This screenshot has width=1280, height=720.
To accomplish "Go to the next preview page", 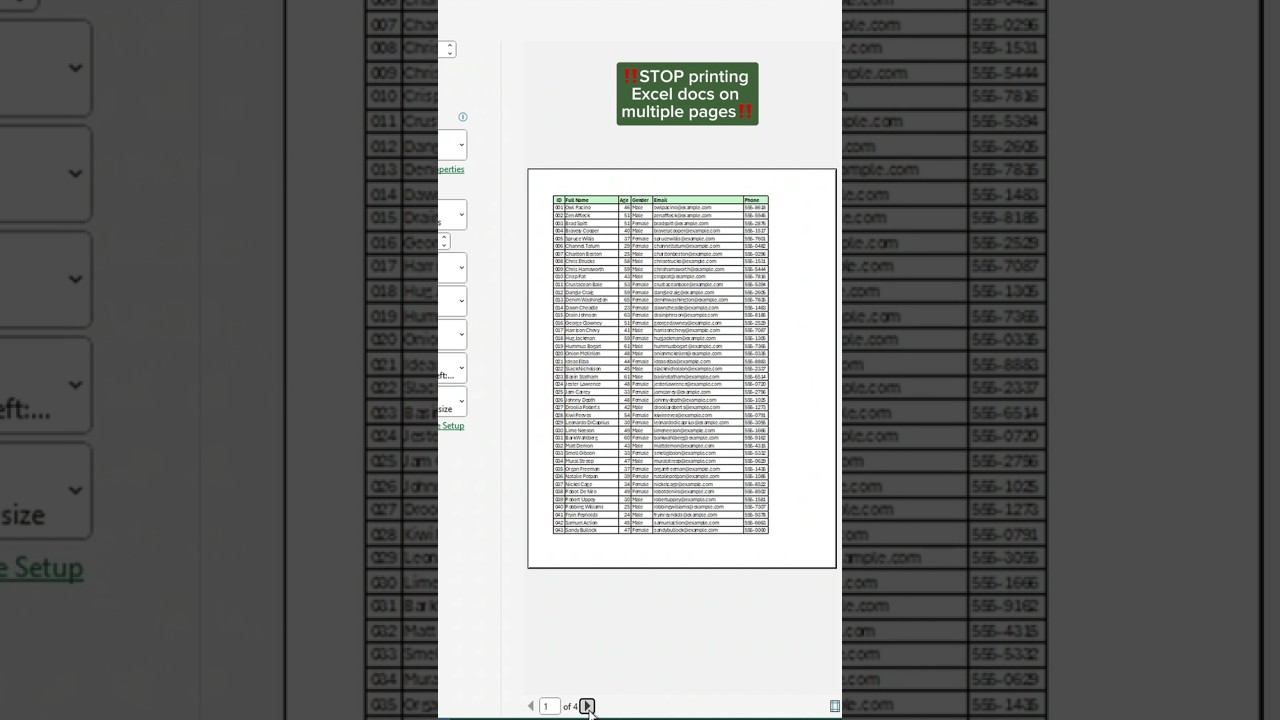I will point(587,706).
